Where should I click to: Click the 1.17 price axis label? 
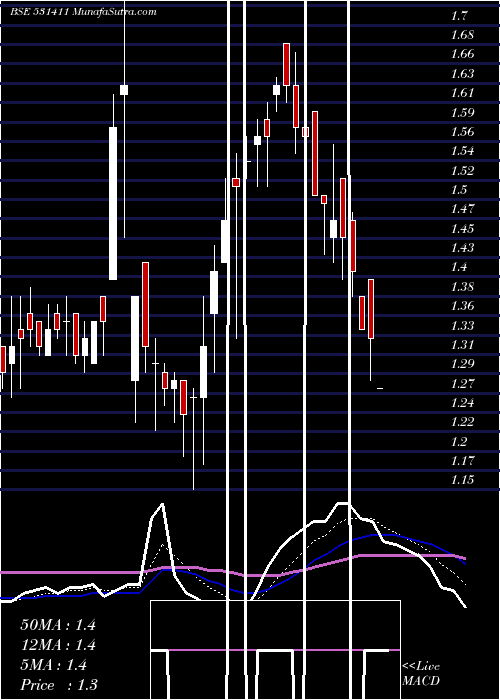(x=462, y=461)
